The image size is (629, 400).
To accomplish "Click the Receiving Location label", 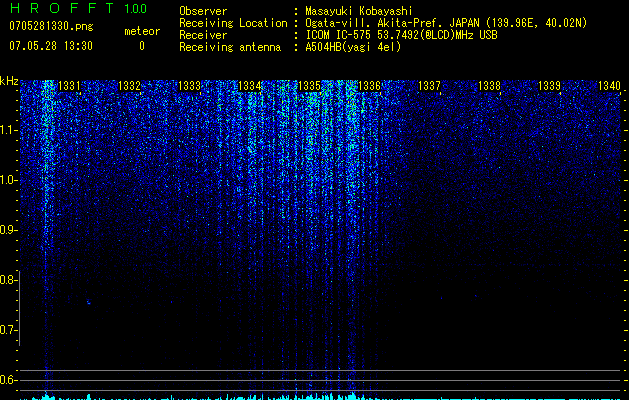I will point(233,23).
